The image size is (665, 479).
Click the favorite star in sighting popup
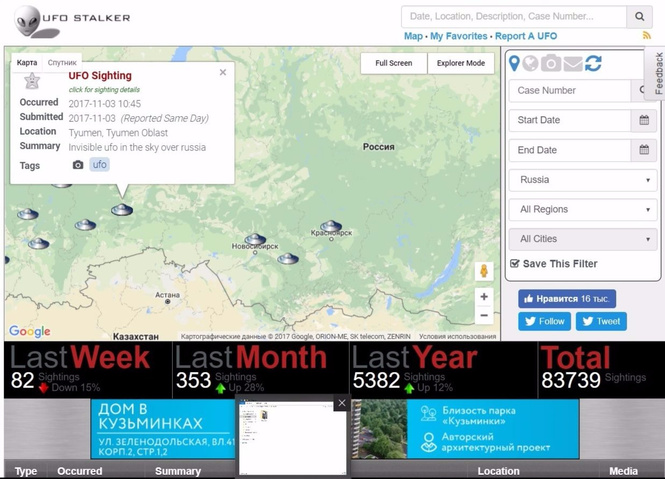(x=32, y=80)
